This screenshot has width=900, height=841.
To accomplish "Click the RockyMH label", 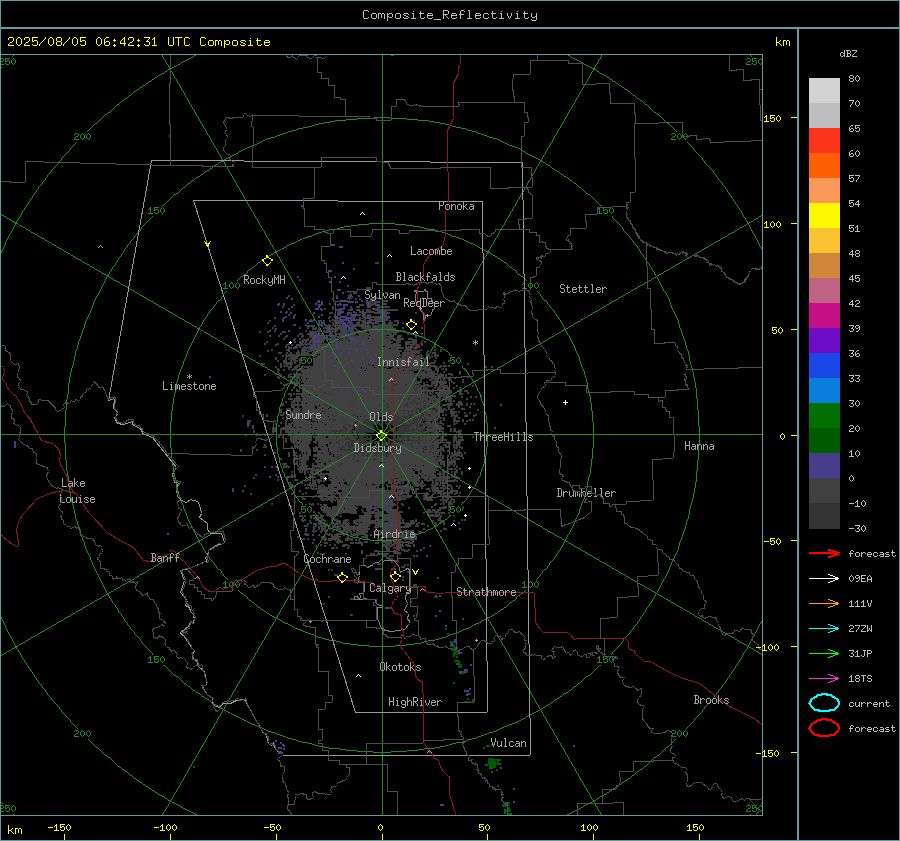I will tap(264, 280).
